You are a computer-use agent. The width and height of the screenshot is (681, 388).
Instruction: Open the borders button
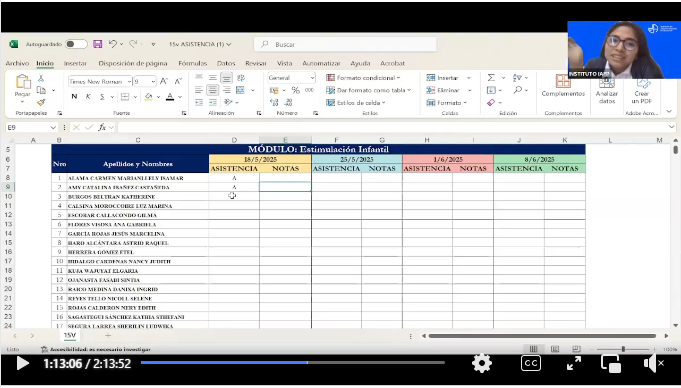(125, 96)
